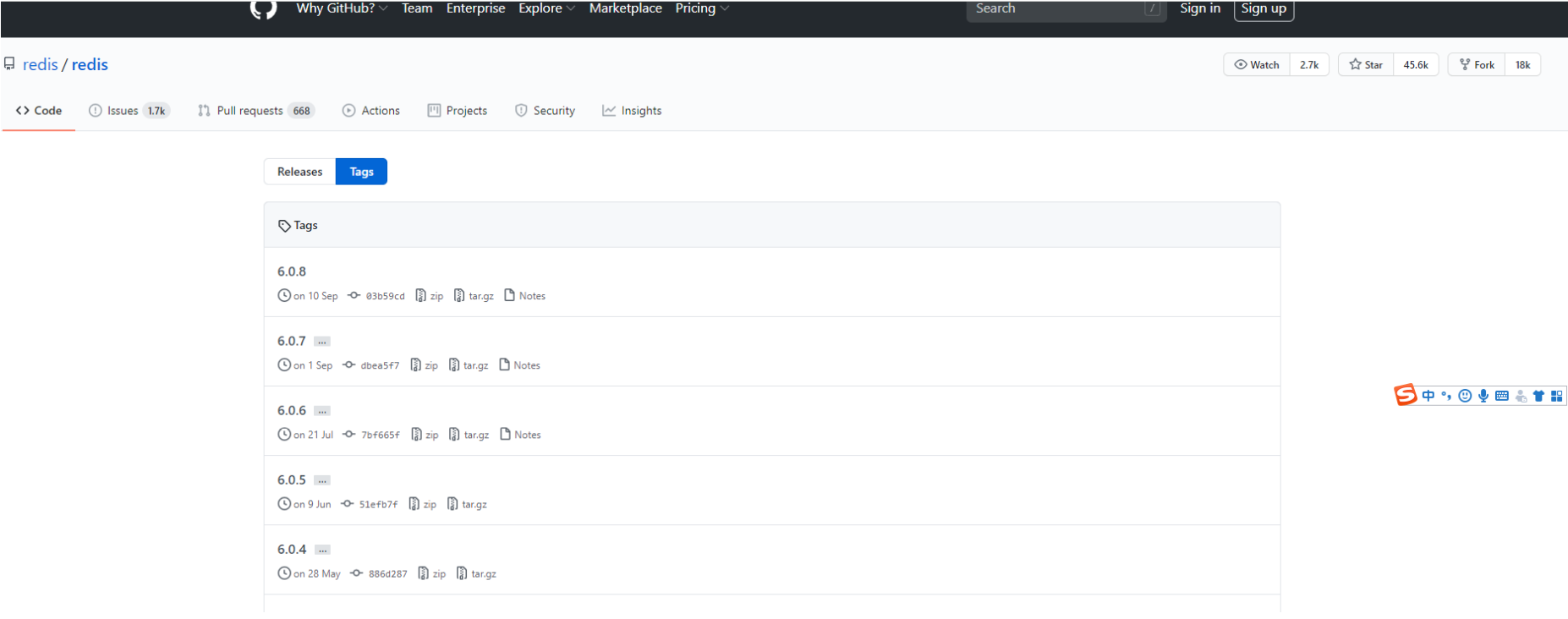Open commit dbea5f7

coord(371,365)
